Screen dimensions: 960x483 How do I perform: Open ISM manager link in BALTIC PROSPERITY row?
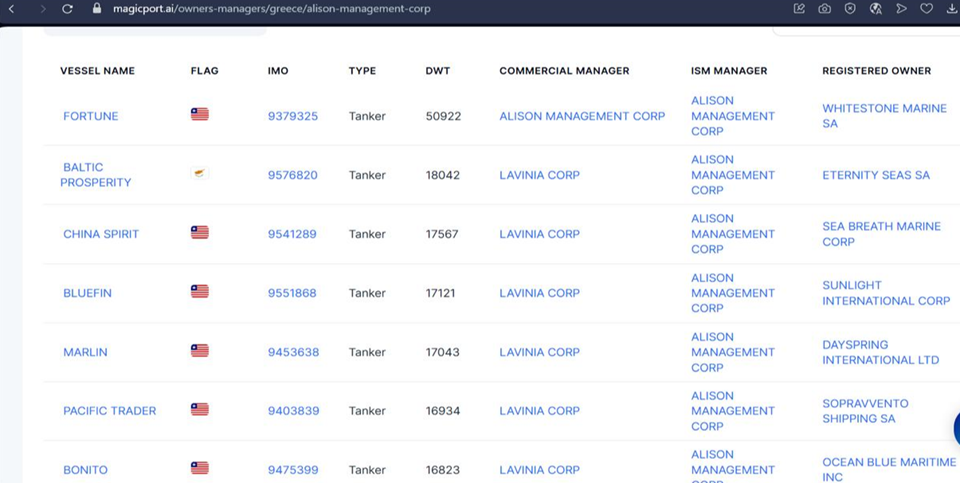pyautogui.click(x=733, y=174)
